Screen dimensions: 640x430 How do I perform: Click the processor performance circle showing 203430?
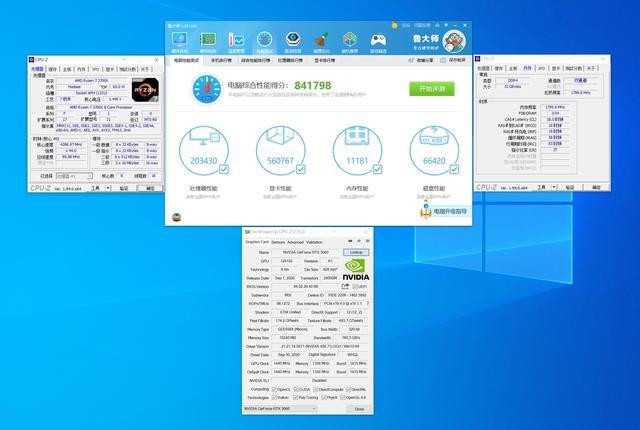[204, 151]
